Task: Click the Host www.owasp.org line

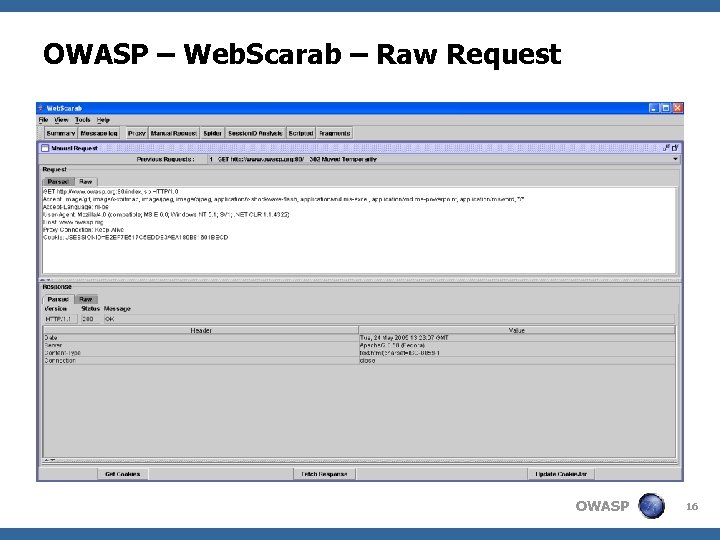Action: tap(73, 222)
